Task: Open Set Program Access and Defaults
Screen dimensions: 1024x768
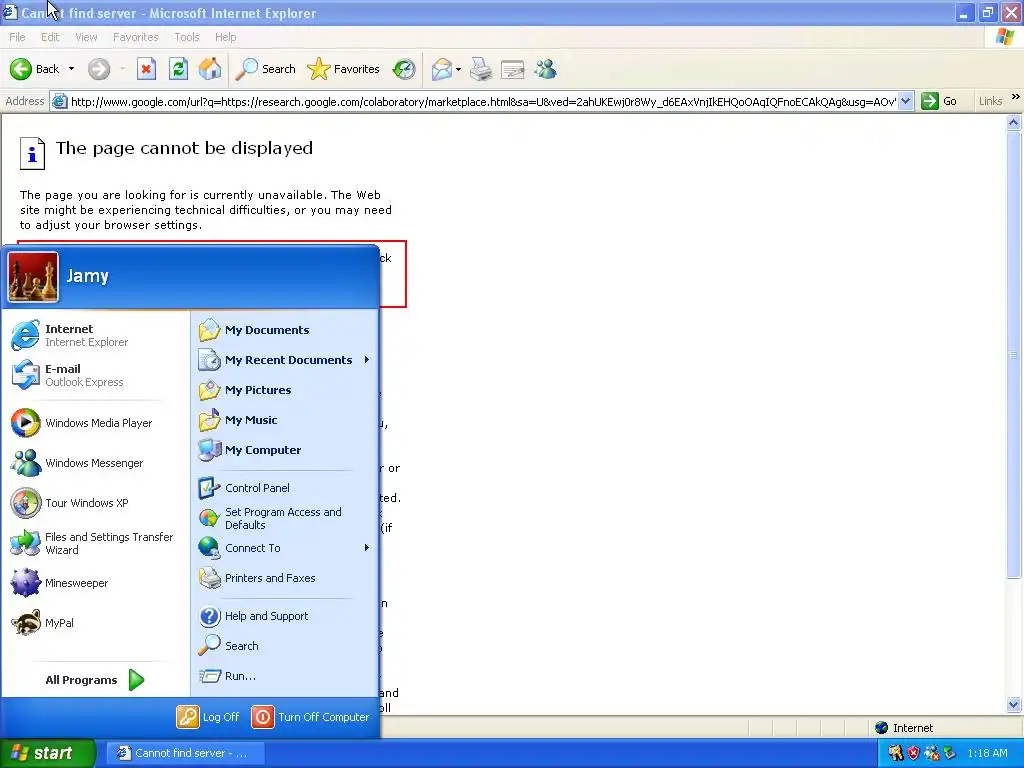Action: pos(270,519)
